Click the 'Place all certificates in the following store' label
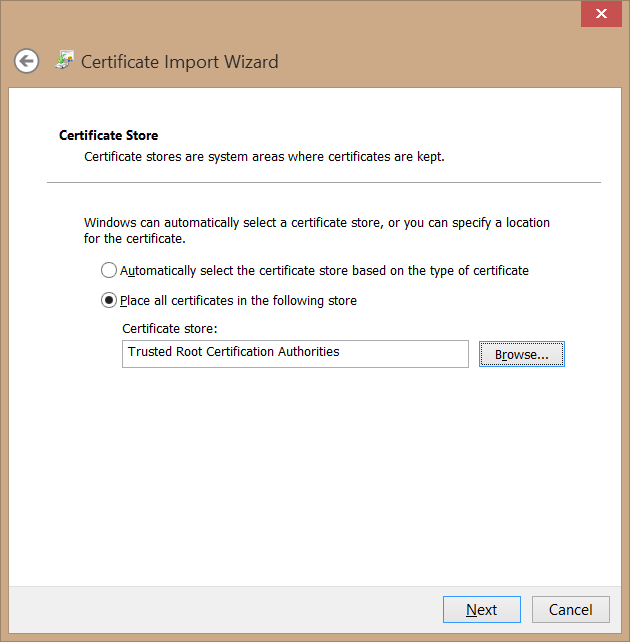Viewport: 630px width, 642px height. click(x=238, y=301)
